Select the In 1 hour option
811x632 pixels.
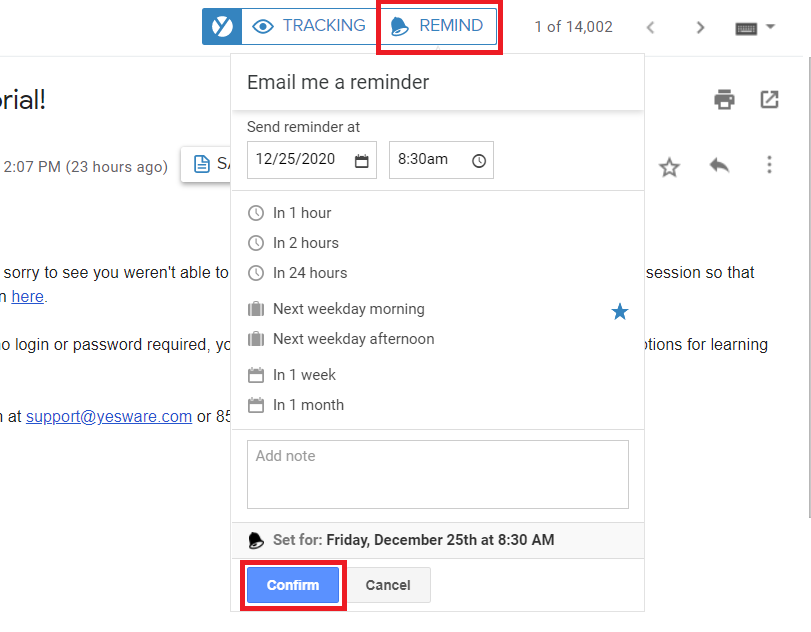pyautogui.click(x=301, y=213)
